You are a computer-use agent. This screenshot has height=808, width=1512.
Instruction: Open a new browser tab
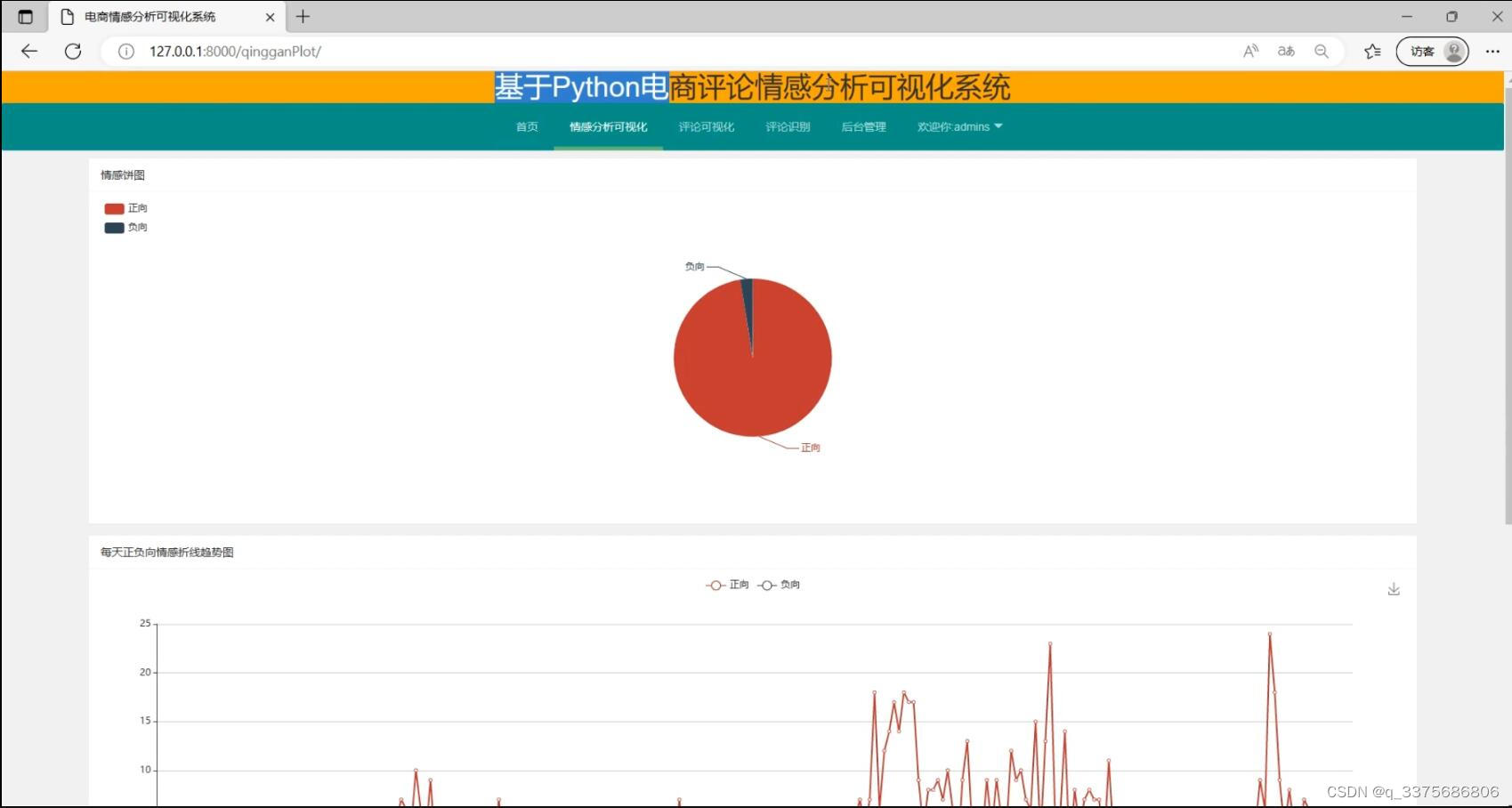click(x=303, y=16)
